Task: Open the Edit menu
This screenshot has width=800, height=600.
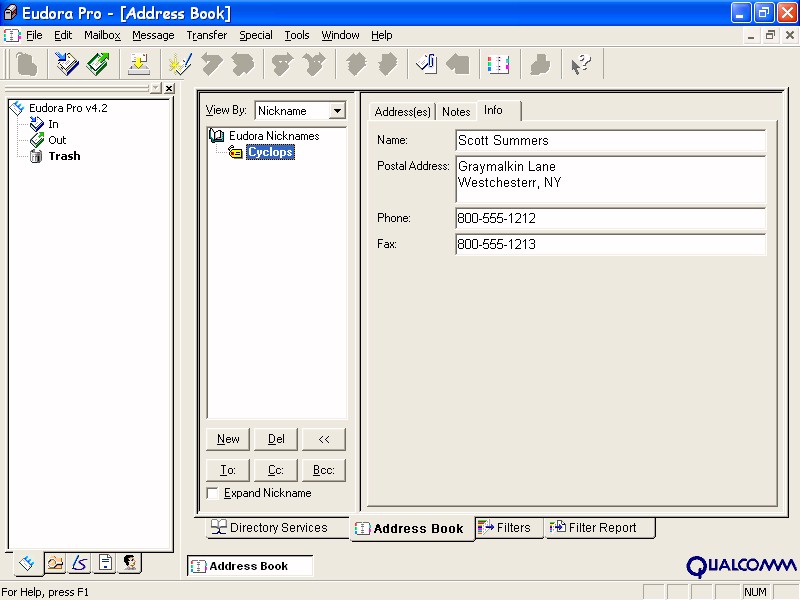Action: 63,35
